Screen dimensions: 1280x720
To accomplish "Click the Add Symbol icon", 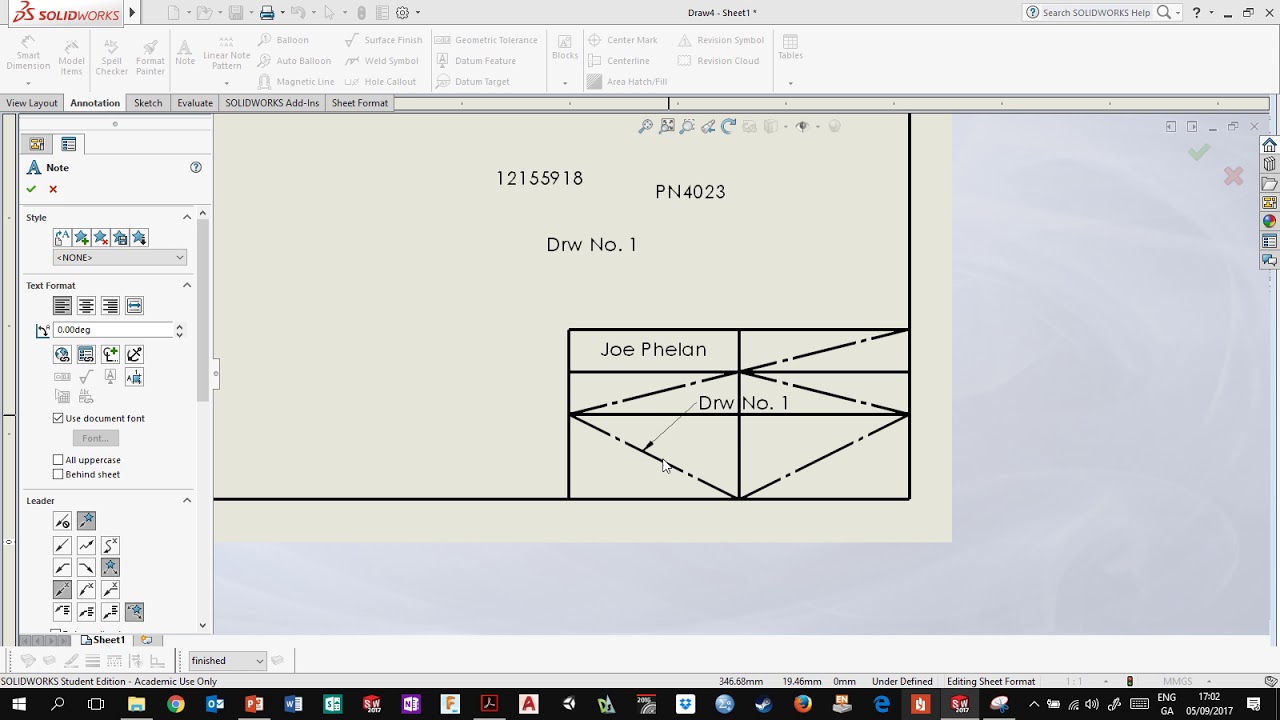I will coord(110,354).
